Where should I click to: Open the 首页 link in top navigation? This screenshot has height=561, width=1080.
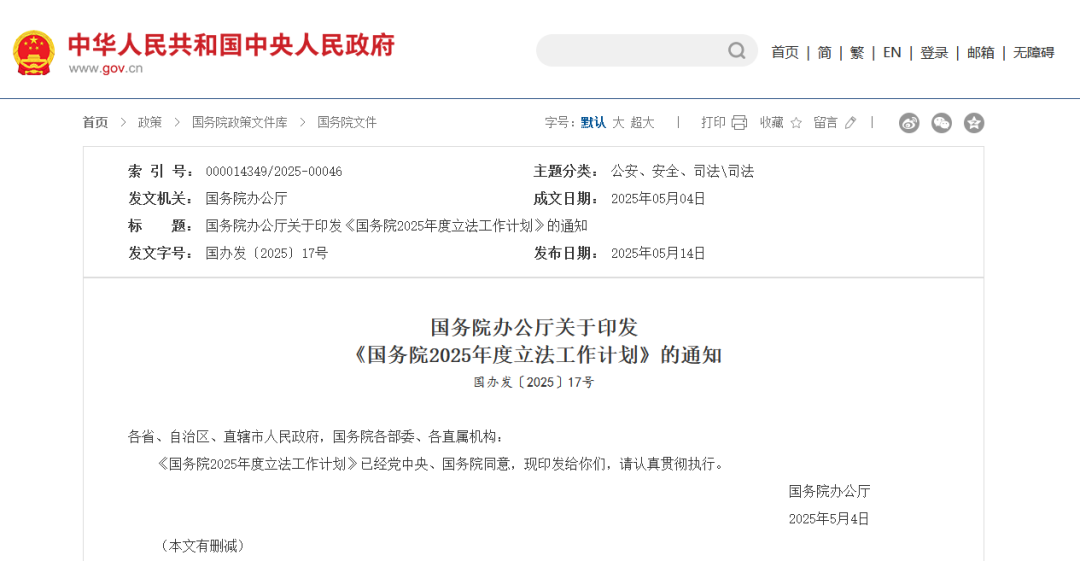click(x=785, y=52)
